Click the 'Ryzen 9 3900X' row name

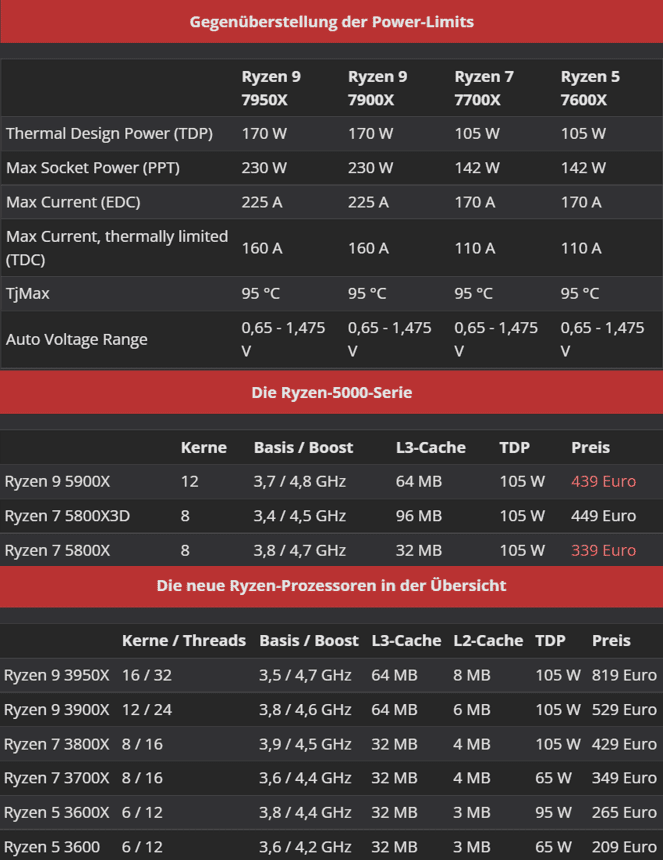click(56, 710)
